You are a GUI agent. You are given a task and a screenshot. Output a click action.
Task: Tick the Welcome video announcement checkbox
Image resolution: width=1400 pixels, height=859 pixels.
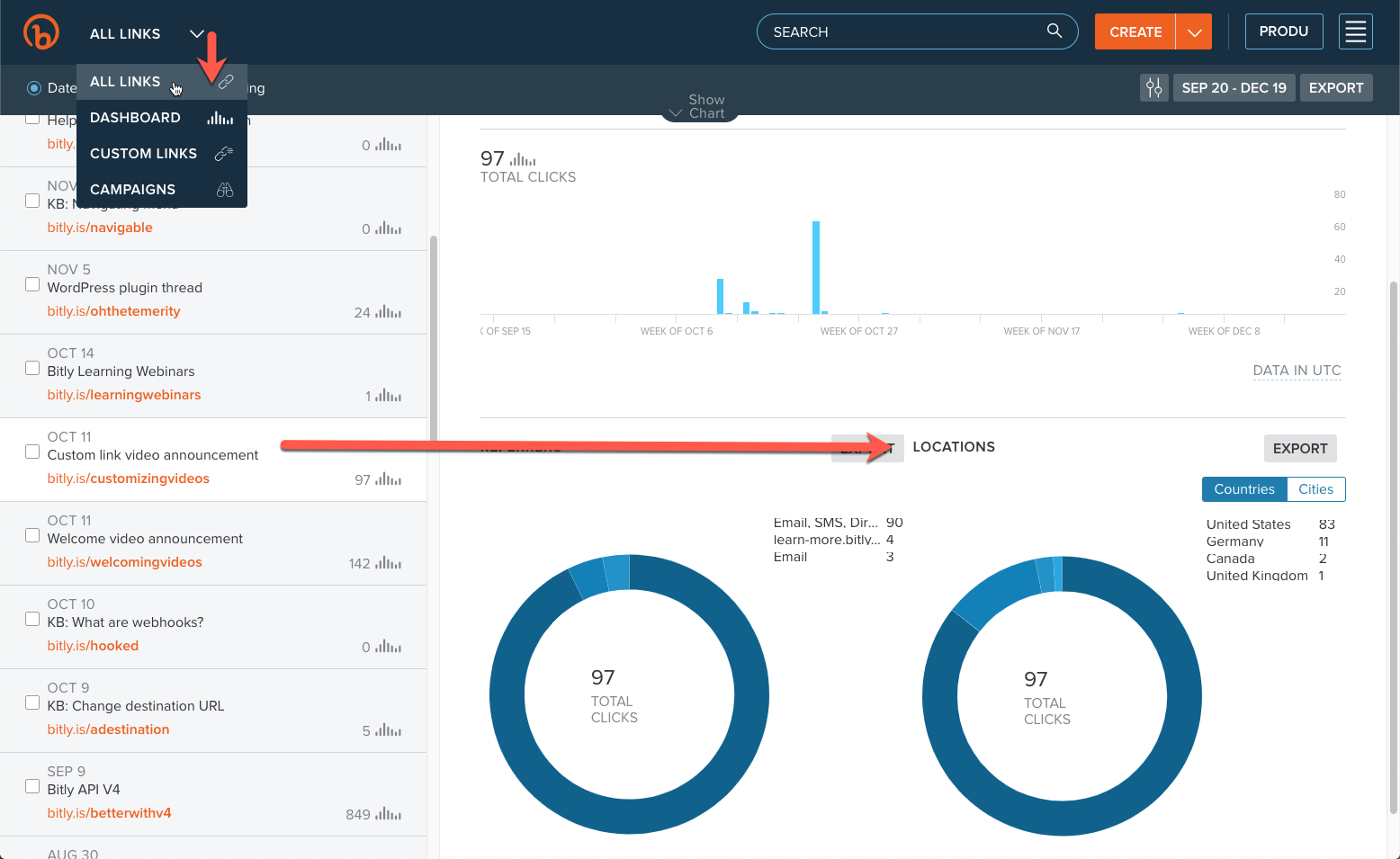pos(32,535)
